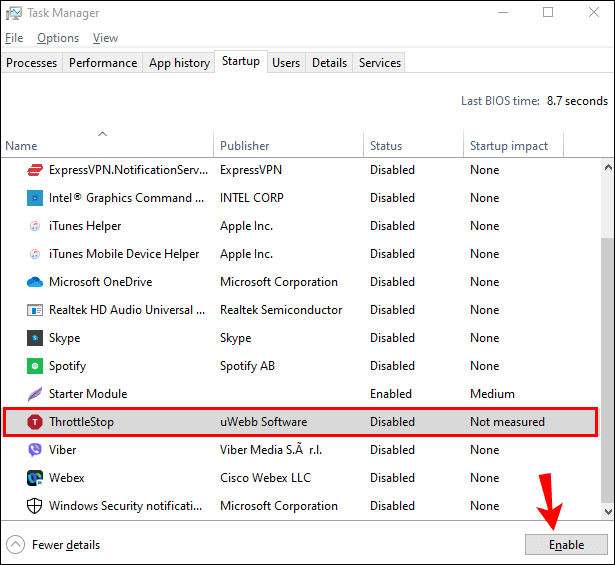
Task: Open the File menu
Action: click(14, 38)
